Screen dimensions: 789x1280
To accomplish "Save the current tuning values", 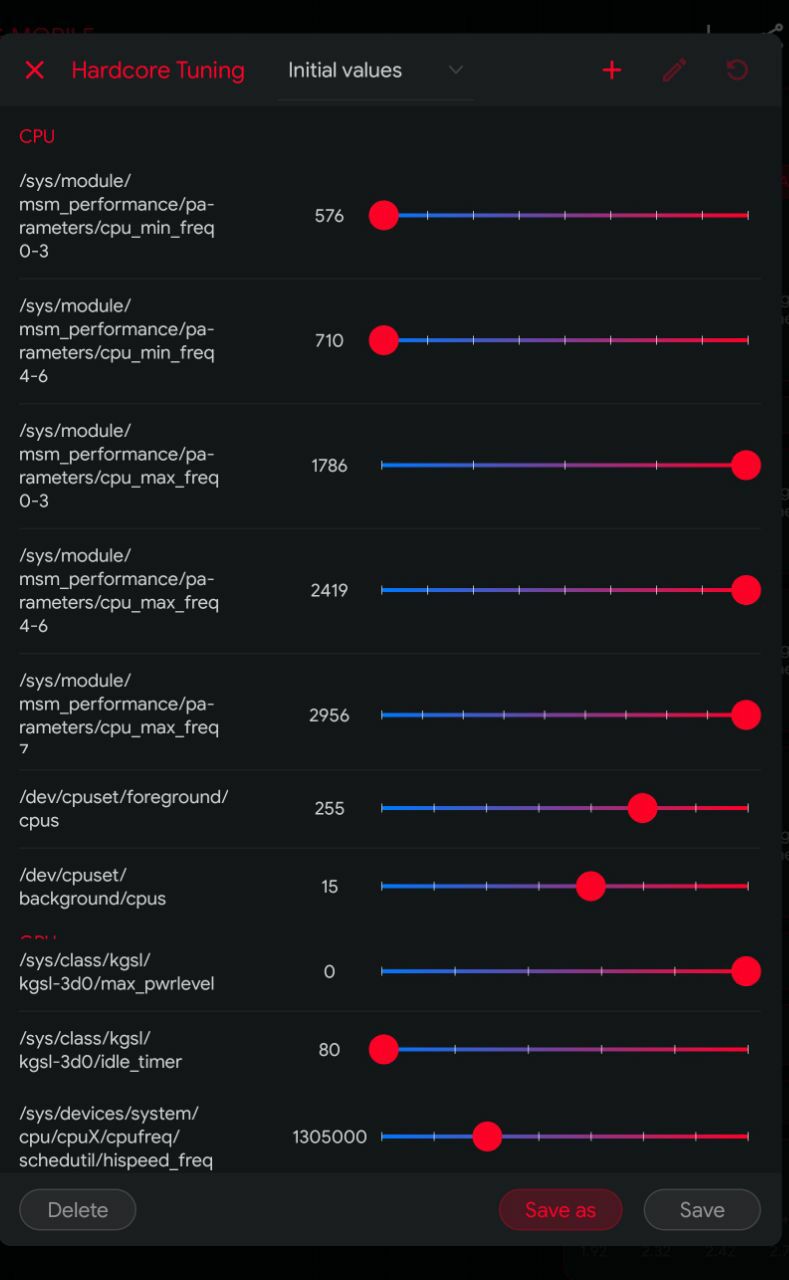I will click(702, 1210).
